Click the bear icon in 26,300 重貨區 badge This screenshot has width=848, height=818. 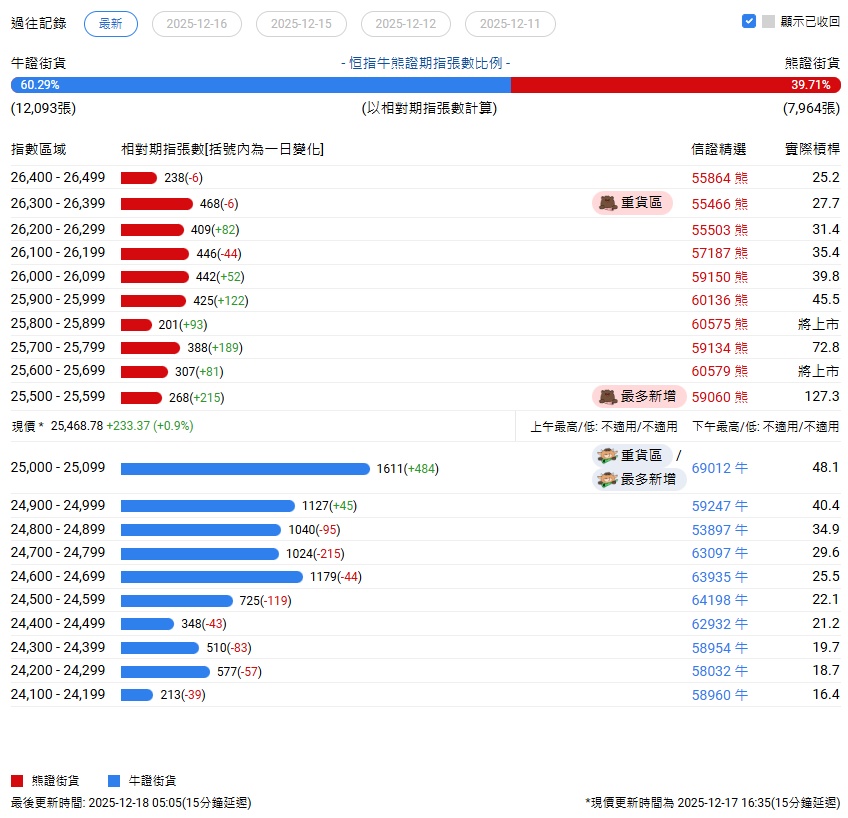pyautogui.click(x=608, y=203)
